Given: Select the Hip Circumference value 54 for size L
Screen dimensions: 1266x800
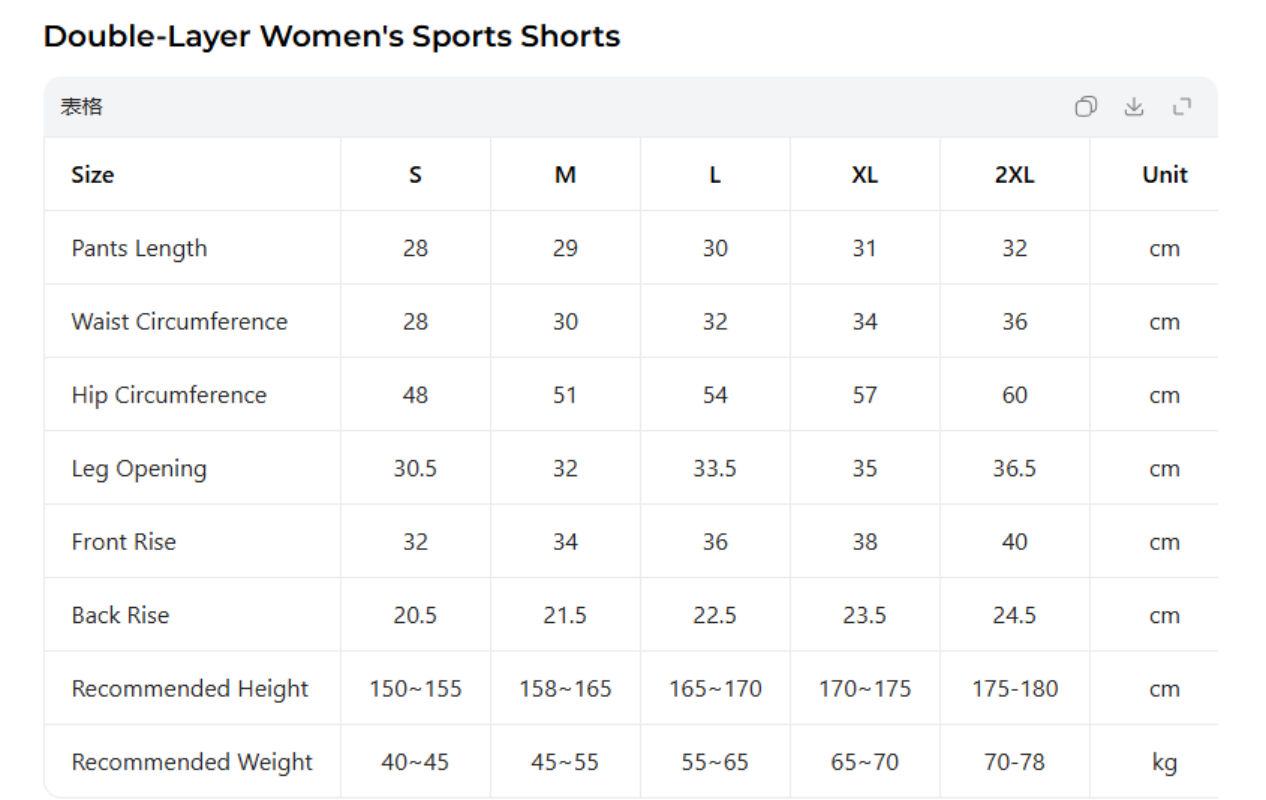Looking at the screenshot, I should (715, 394).
